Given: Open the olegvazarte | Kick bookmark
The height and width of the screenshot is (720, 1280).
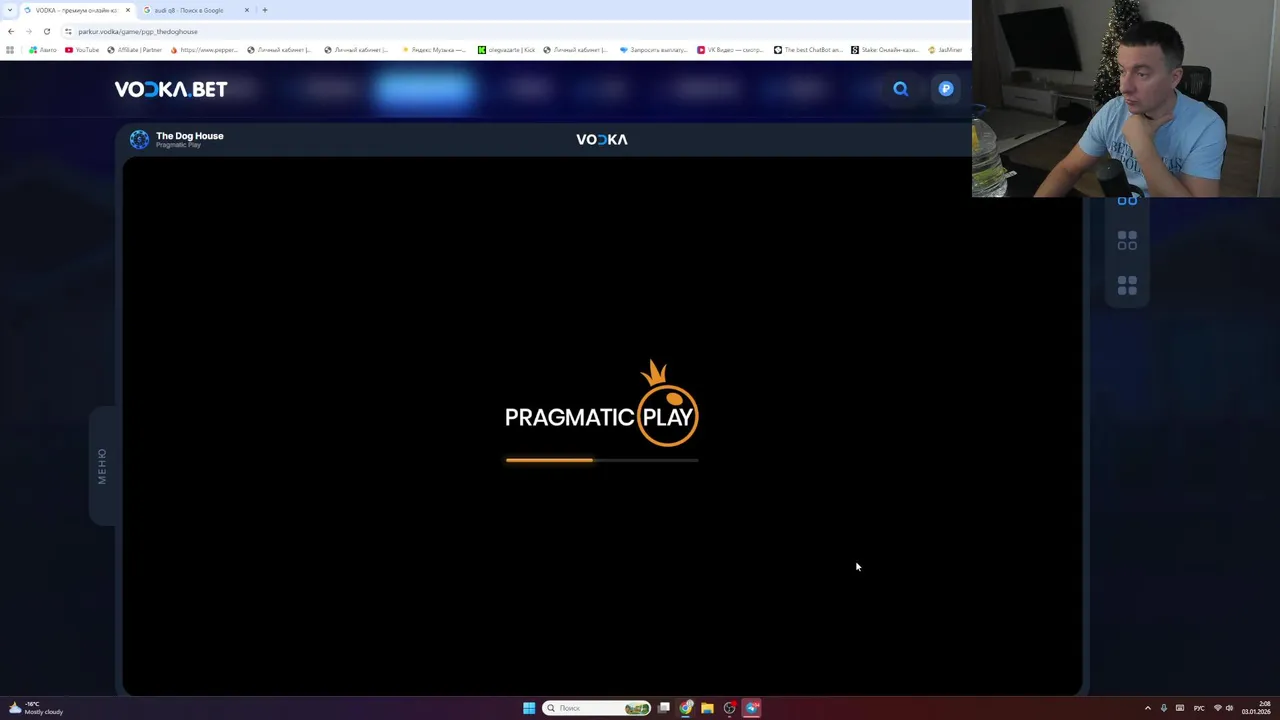Looking at the screenshot, I should point(507,49).
